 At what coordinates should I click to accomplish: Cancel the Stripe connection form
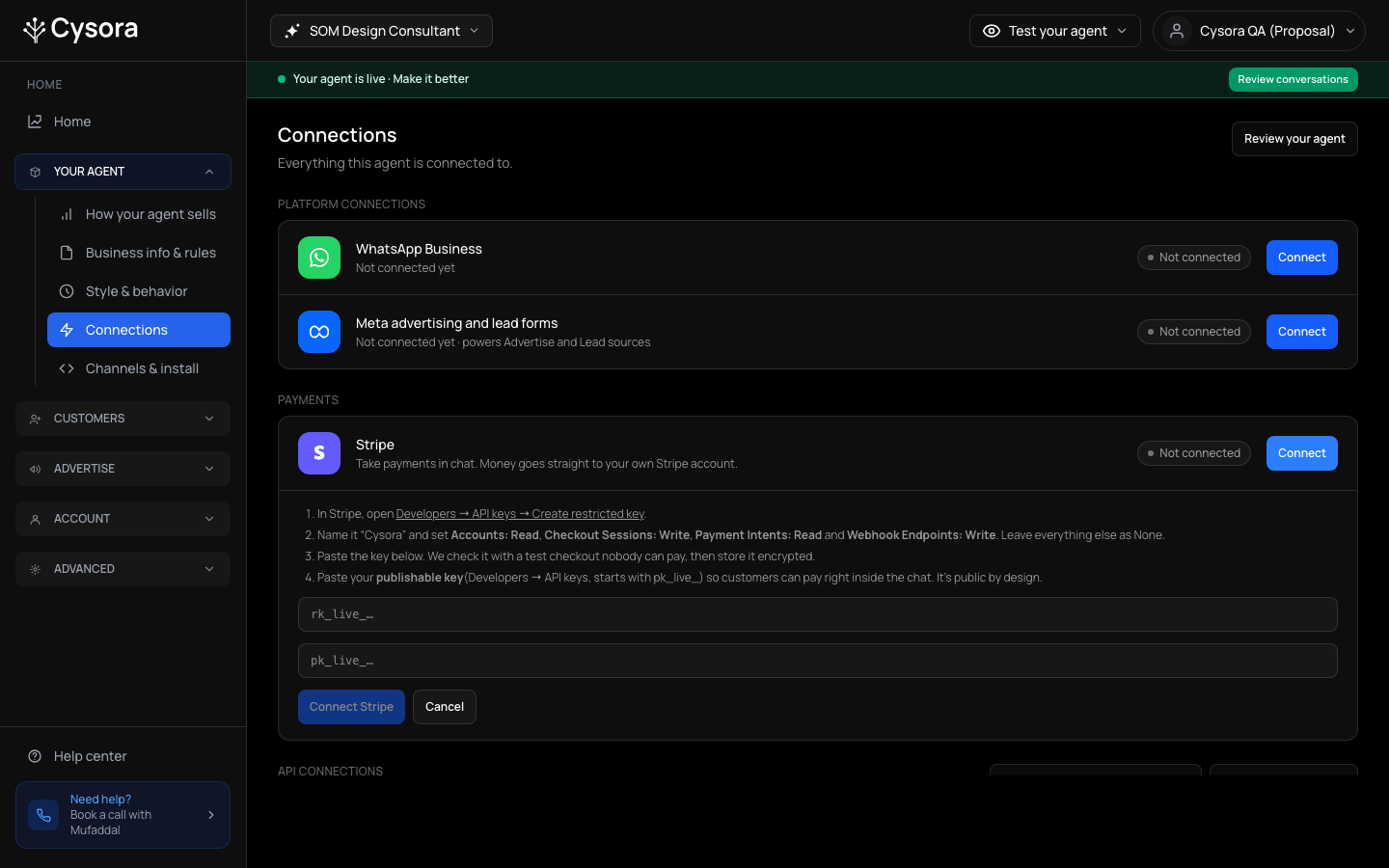tap(445, 707)
